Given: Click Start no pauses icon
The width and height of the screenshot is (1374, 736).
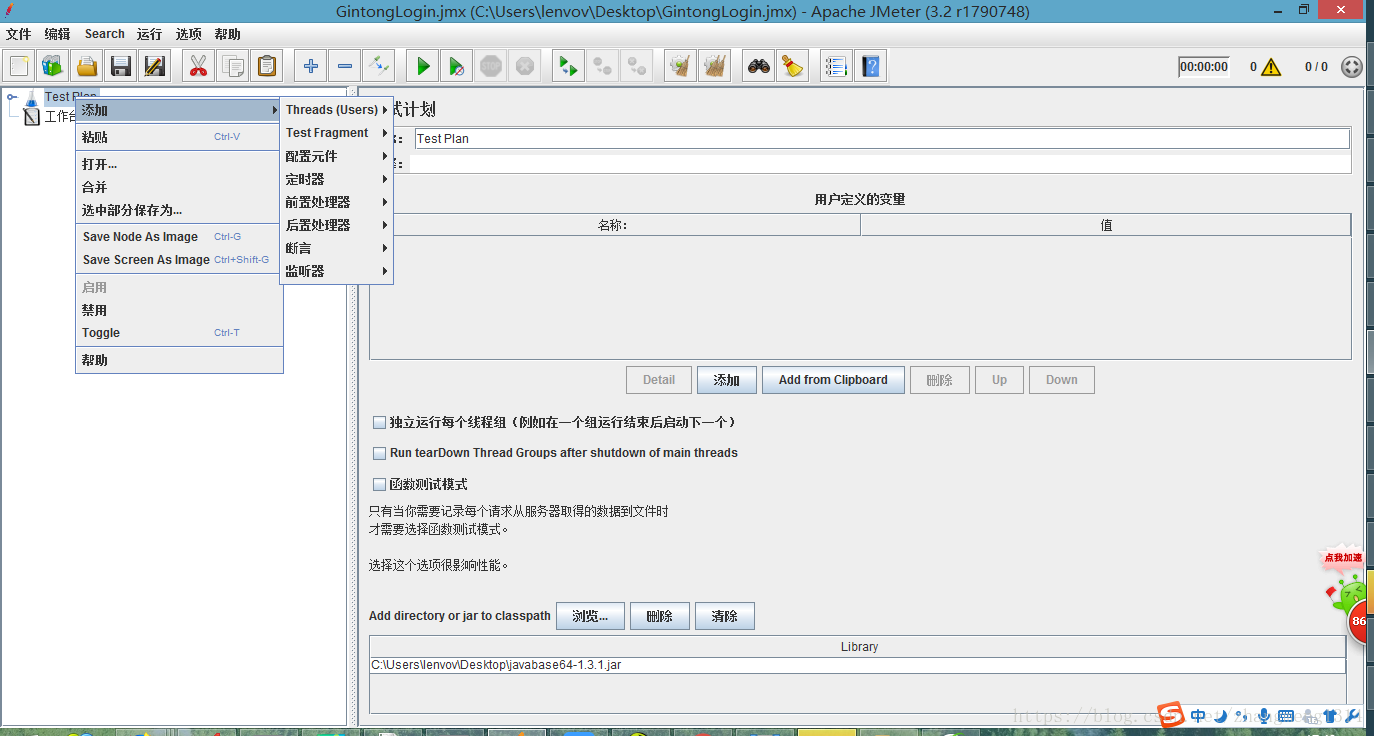Looking at the screenshot, I should coord(457,67).
